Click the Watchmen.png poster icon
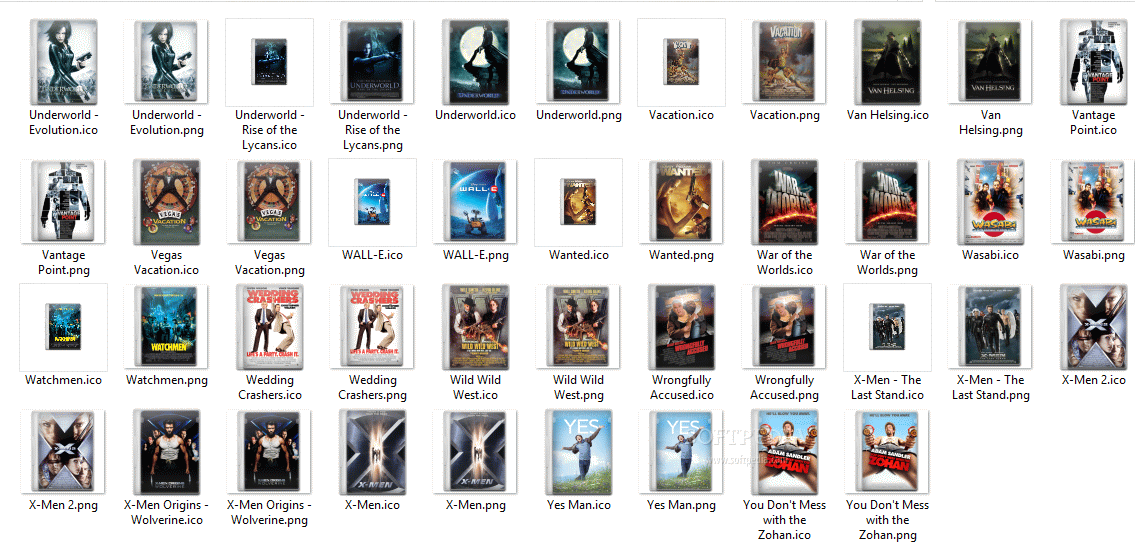1135x550 pixels. pyautogui.click(x=166, y=326)
